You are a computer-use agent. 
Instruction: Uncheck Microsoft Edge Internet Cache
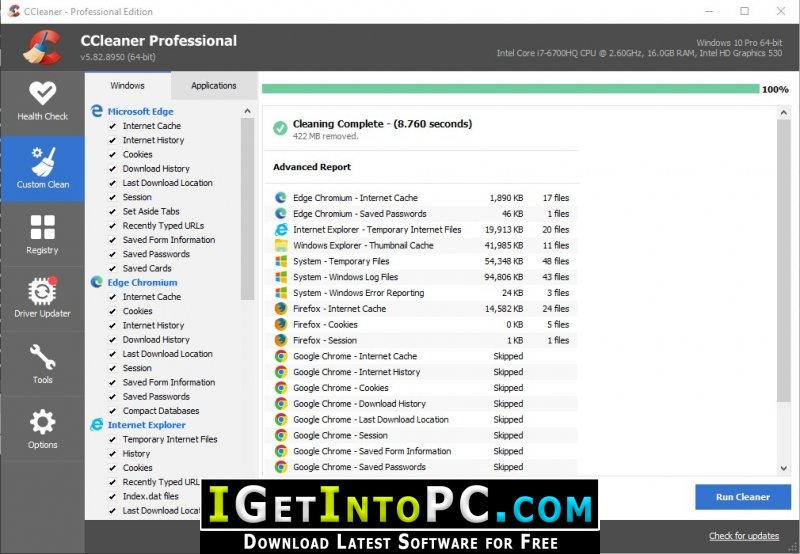coord(113,126)
